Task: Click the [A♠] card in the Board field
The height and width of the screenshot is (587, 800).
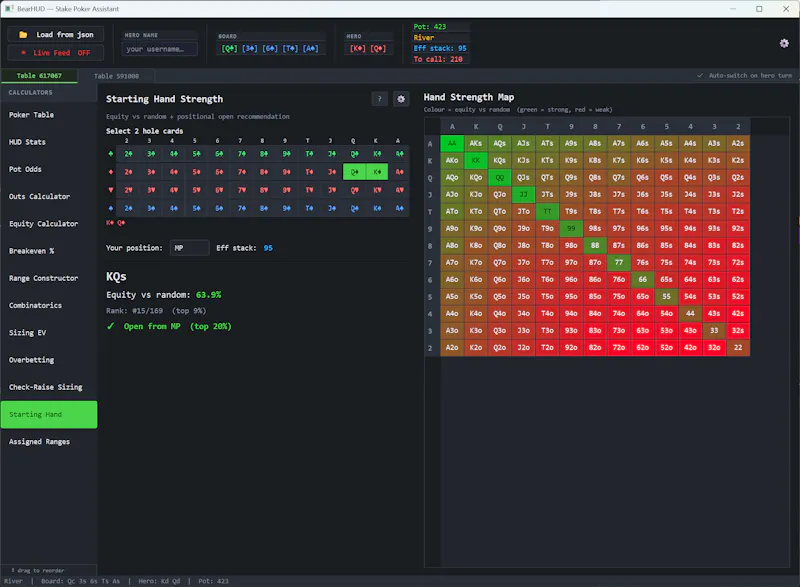Action: (x=310, y=48)
